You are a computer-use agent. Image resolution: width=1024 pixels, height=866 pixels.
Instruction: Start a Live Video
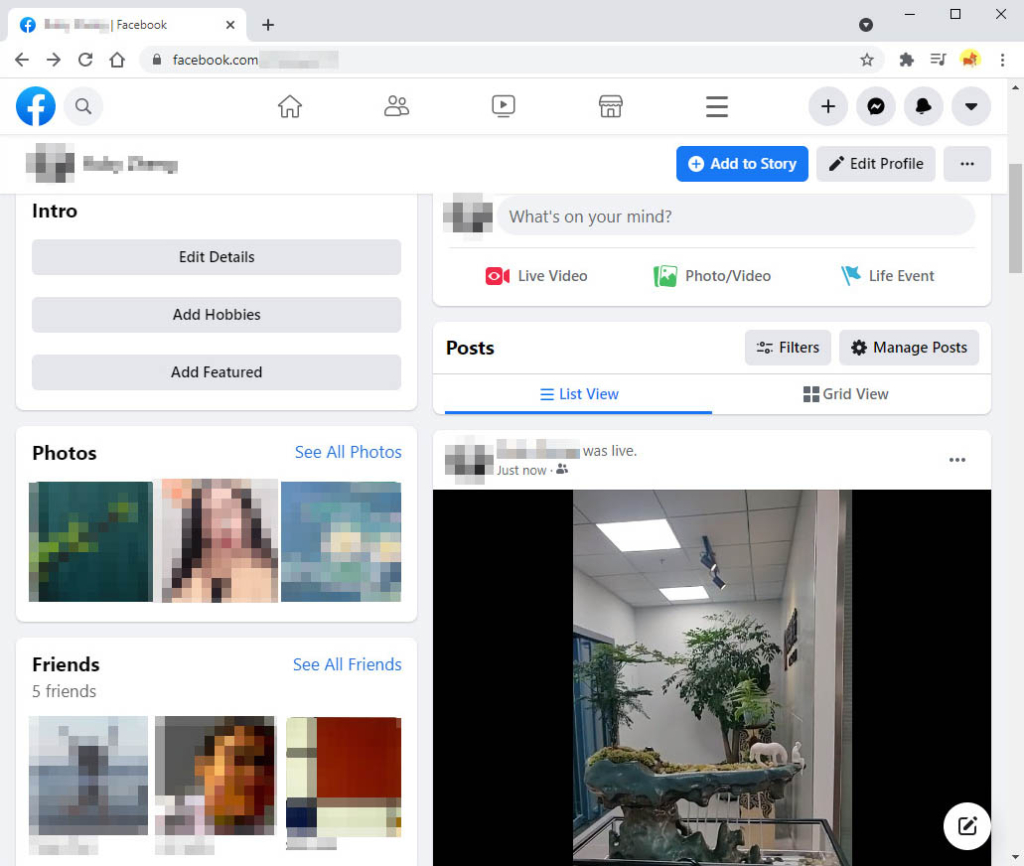click(535, 275)
